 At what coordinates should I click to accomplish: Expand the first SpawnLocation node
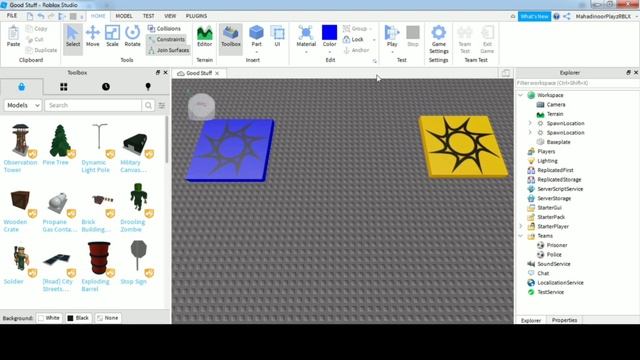pos(530,123)
